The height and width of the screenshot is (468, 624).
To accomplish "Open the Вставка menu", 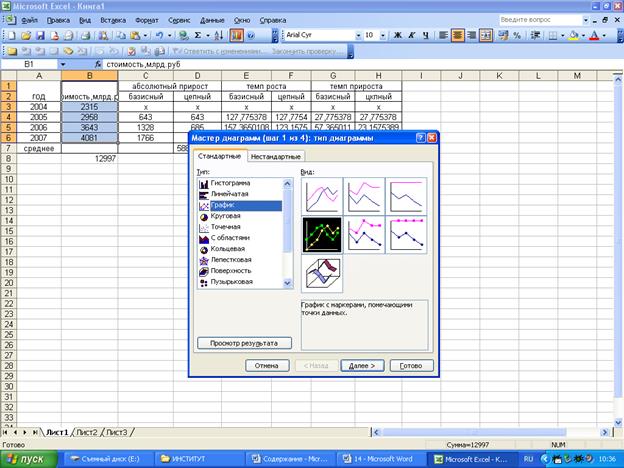I will (113, 19).
